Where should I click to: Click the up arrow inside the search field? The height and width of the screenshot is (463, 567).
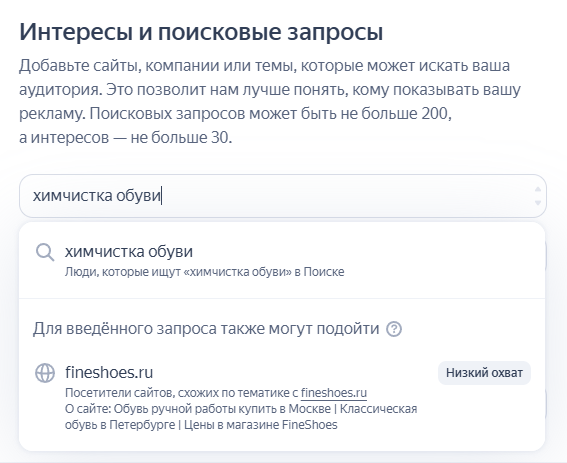point(538,189)
